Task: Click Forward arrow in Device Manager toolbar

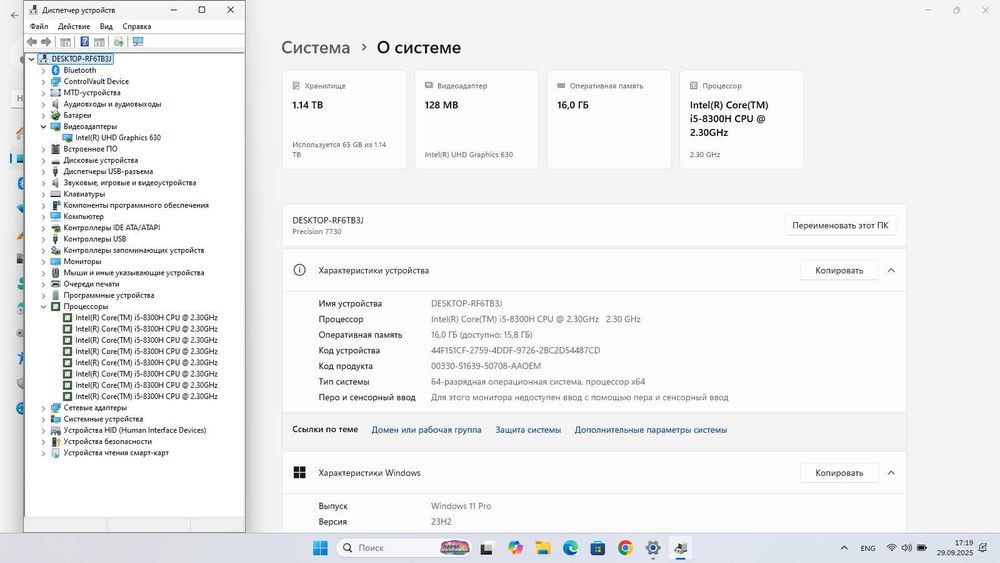Action: 46,41
